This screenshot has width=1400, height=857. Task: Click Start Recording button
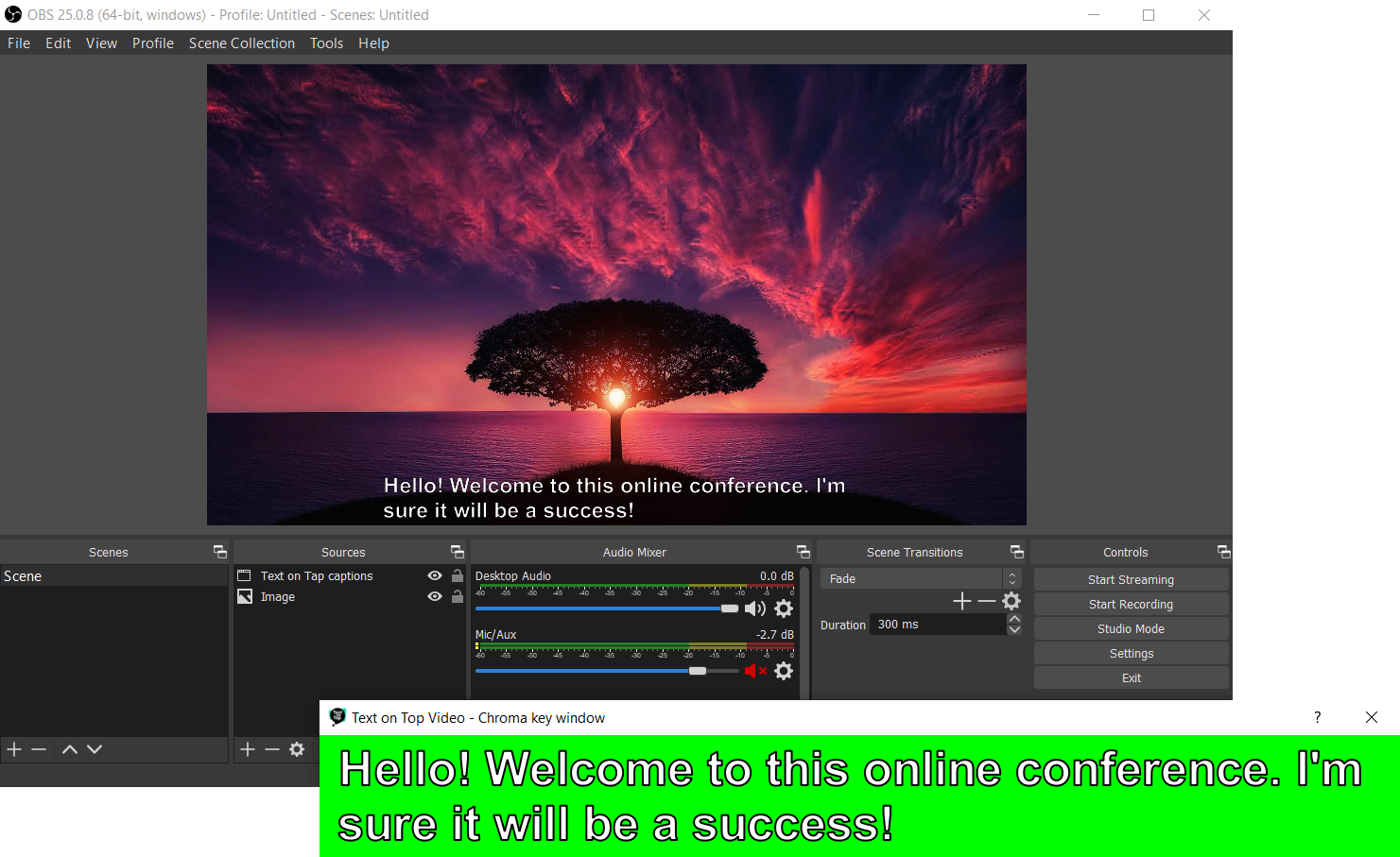pyautogui.click(x=1131, y=604)
